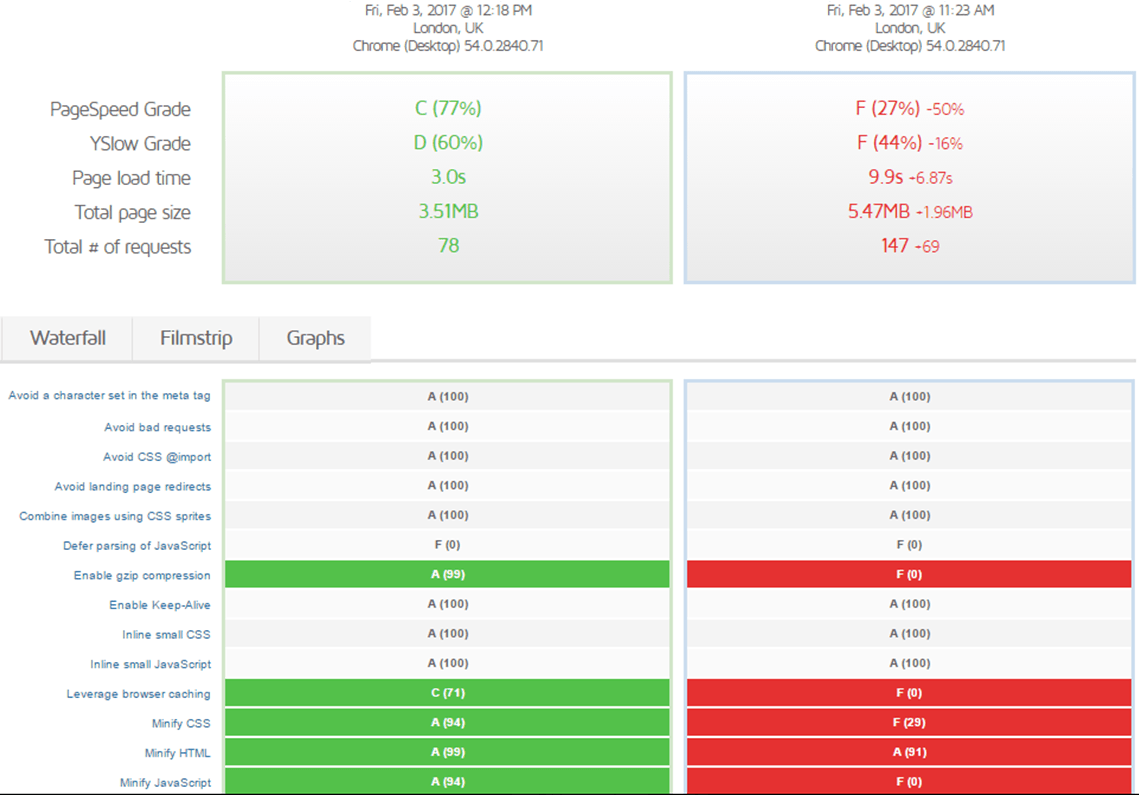Select the 'D (60%)' YSlow grade
Image resolution: width=1139 pixels, height=797 pixels.
coord(448,142)
